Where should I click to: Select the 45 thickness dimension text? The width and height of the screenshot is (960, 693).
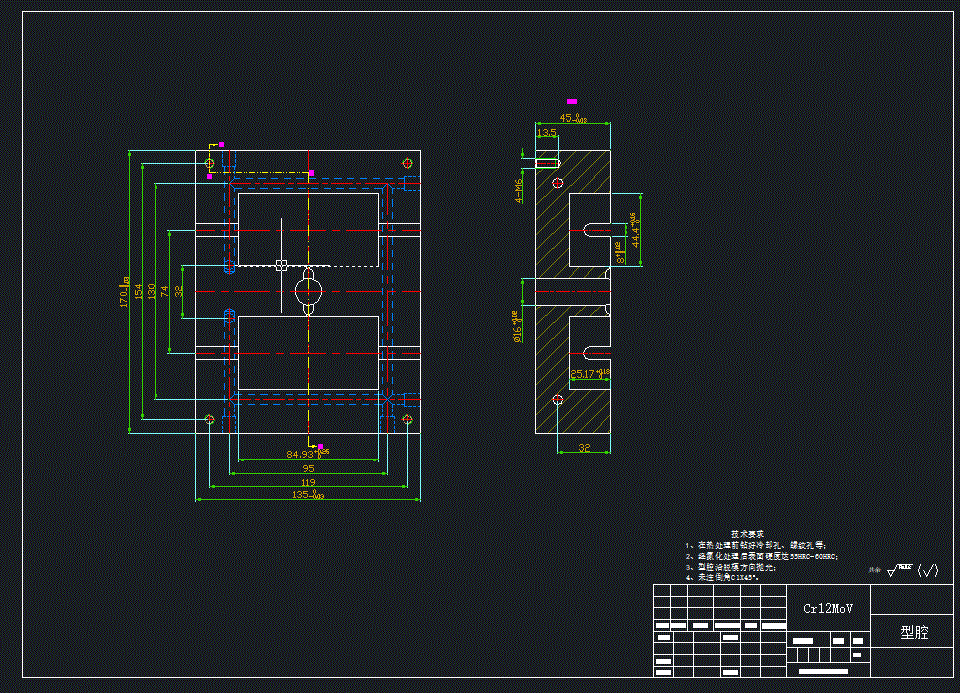pos(573,118)
